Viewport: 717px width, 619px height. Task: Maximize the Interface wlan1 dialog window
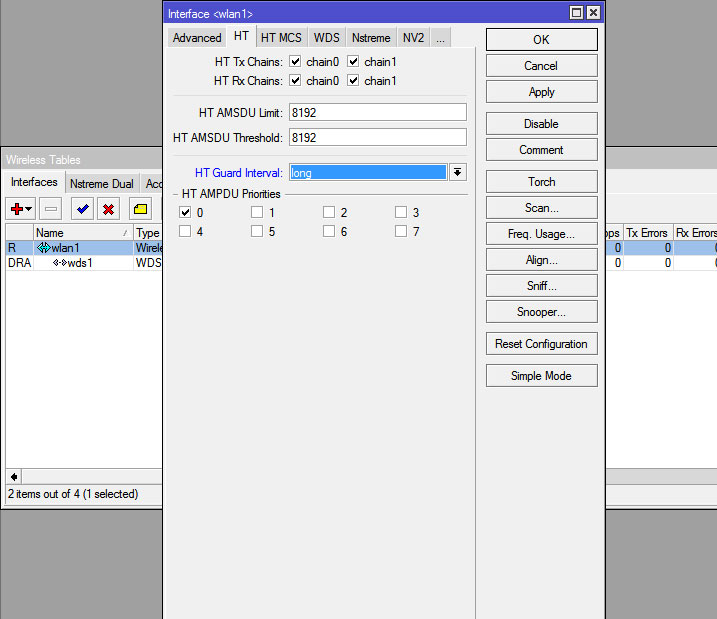pyautogui.click(x=576, y=13)
